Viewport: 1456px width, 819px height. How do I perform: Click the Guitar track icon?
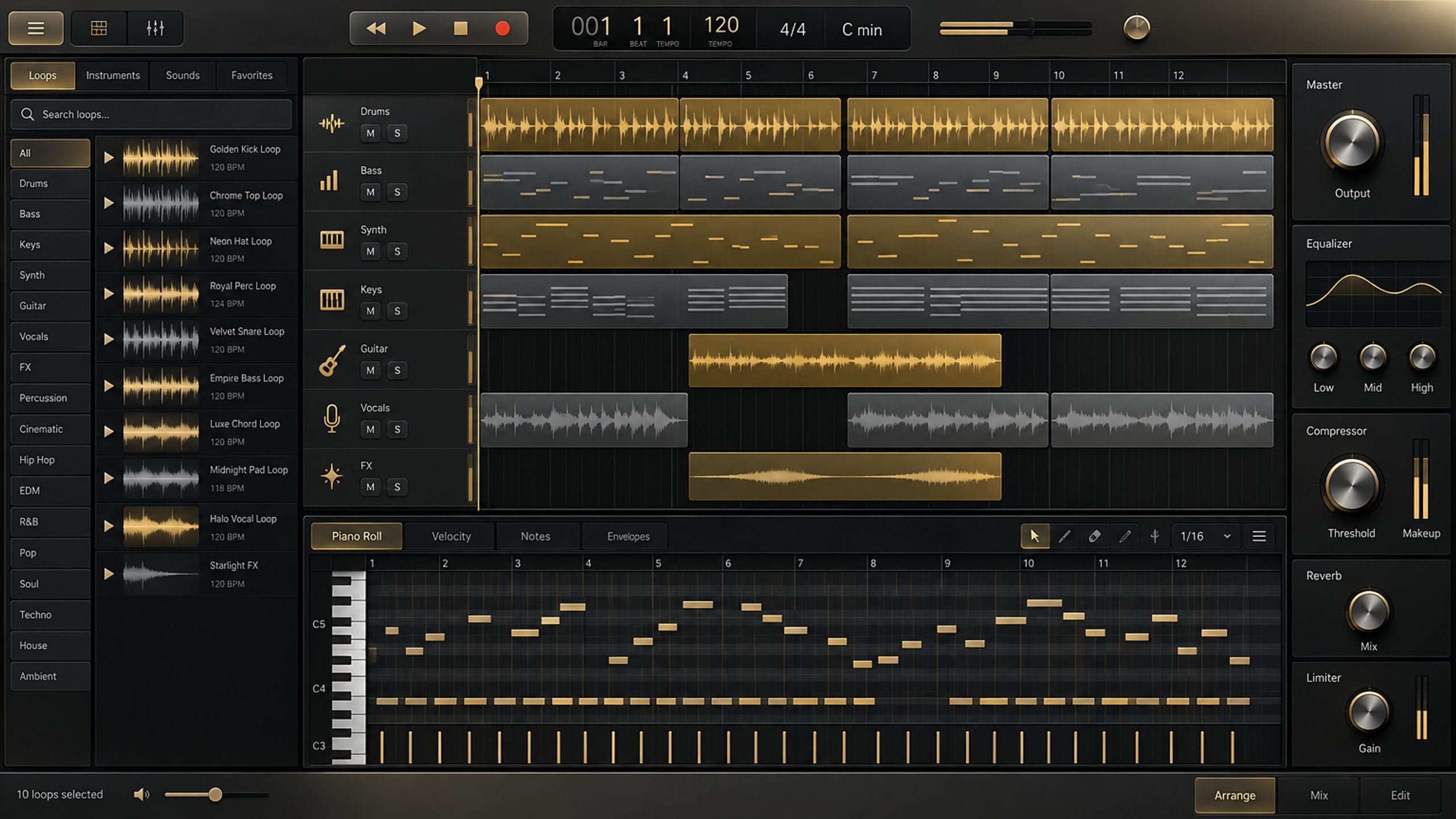click(332, 360)
